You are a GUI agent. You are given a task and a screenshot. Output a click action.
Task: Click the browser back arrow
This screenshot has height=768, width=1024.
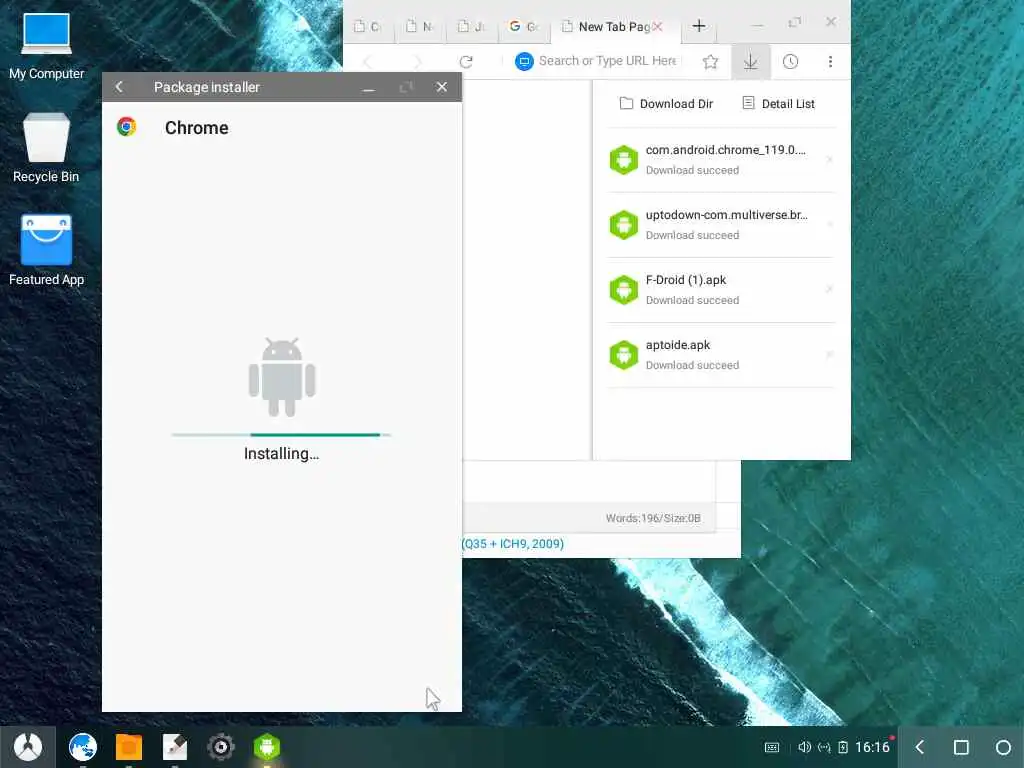tap(368, 61)
